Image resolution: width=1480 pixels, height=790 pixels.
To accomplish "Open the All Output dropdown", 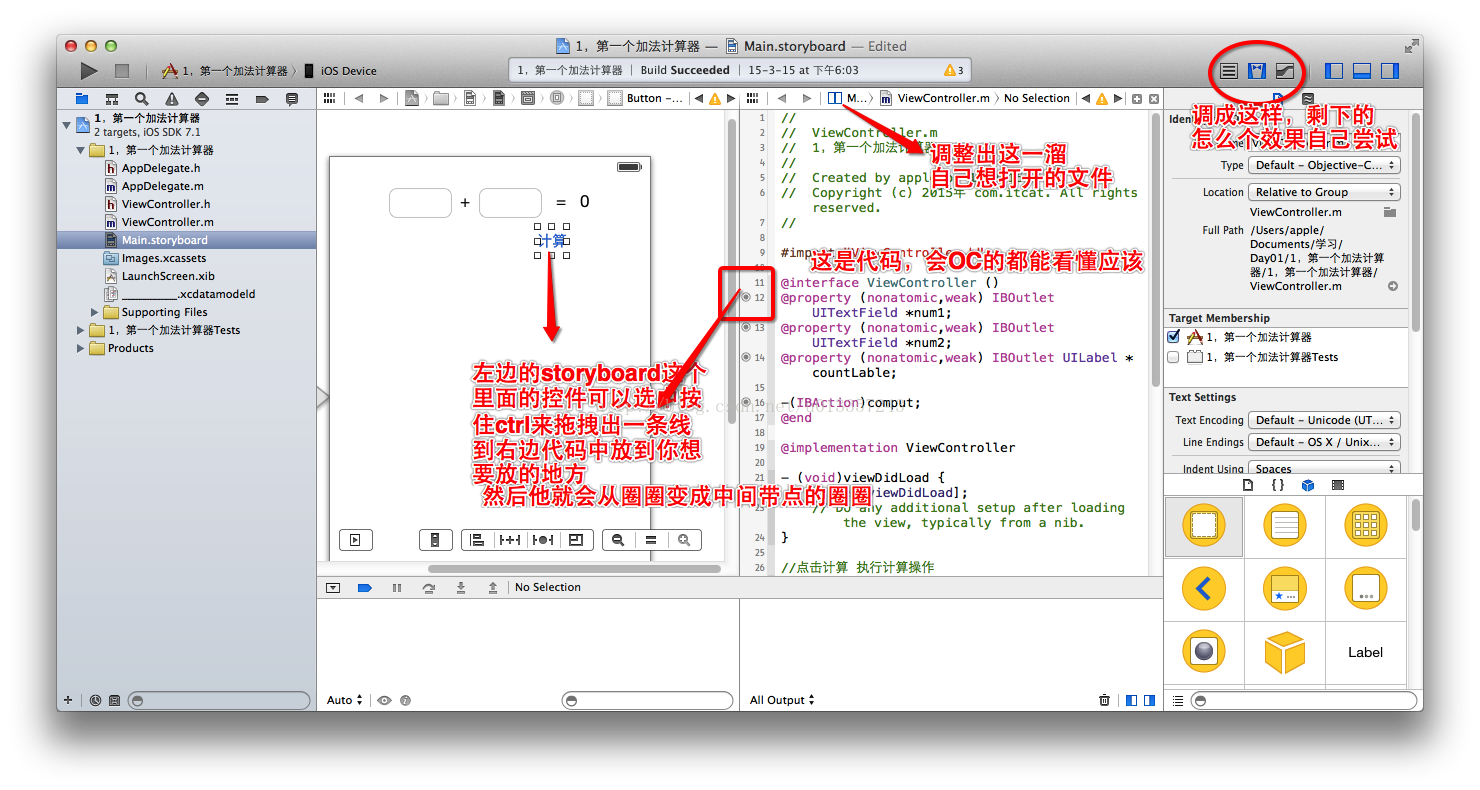I will 783,701.
